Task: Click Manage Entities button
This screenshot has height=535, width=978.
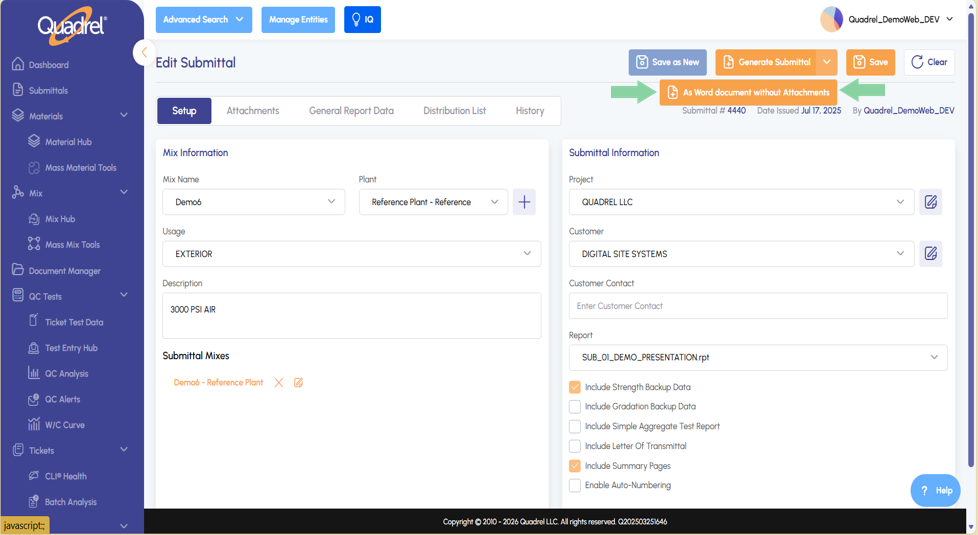Action: [298, 19]
